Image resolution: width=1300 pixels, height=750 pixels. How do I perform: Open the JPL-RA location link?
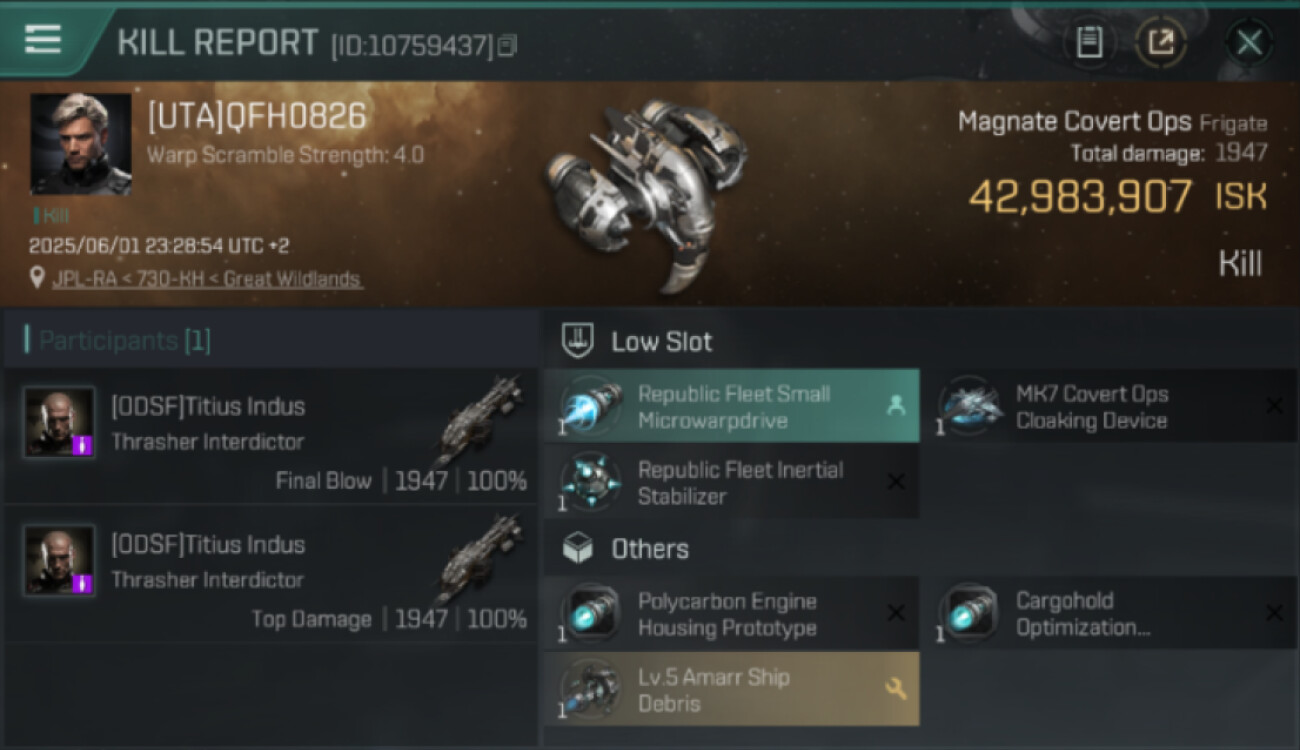point(207,279)
